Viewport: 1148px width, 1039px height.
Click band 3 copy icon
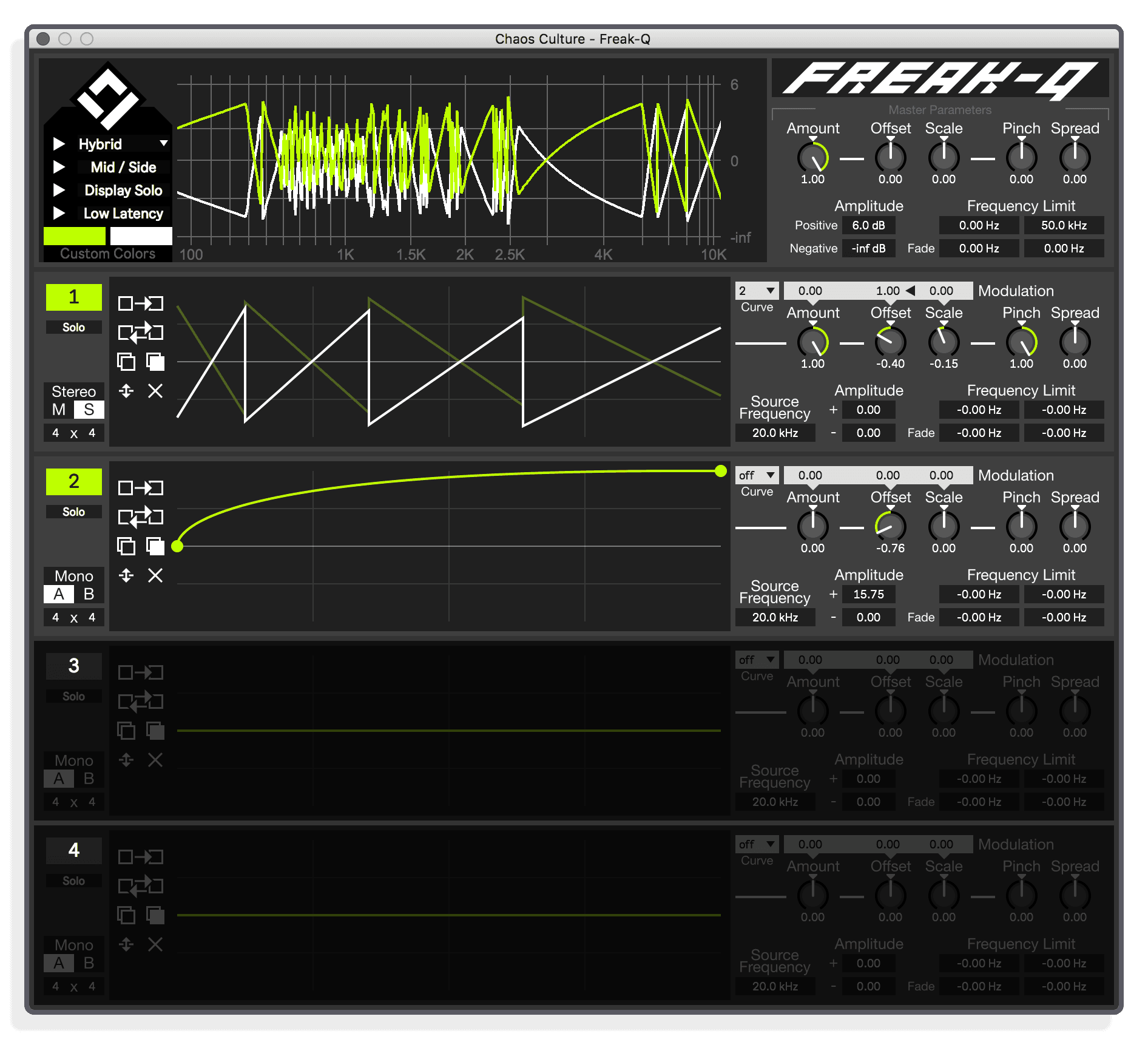pos(126,731)
